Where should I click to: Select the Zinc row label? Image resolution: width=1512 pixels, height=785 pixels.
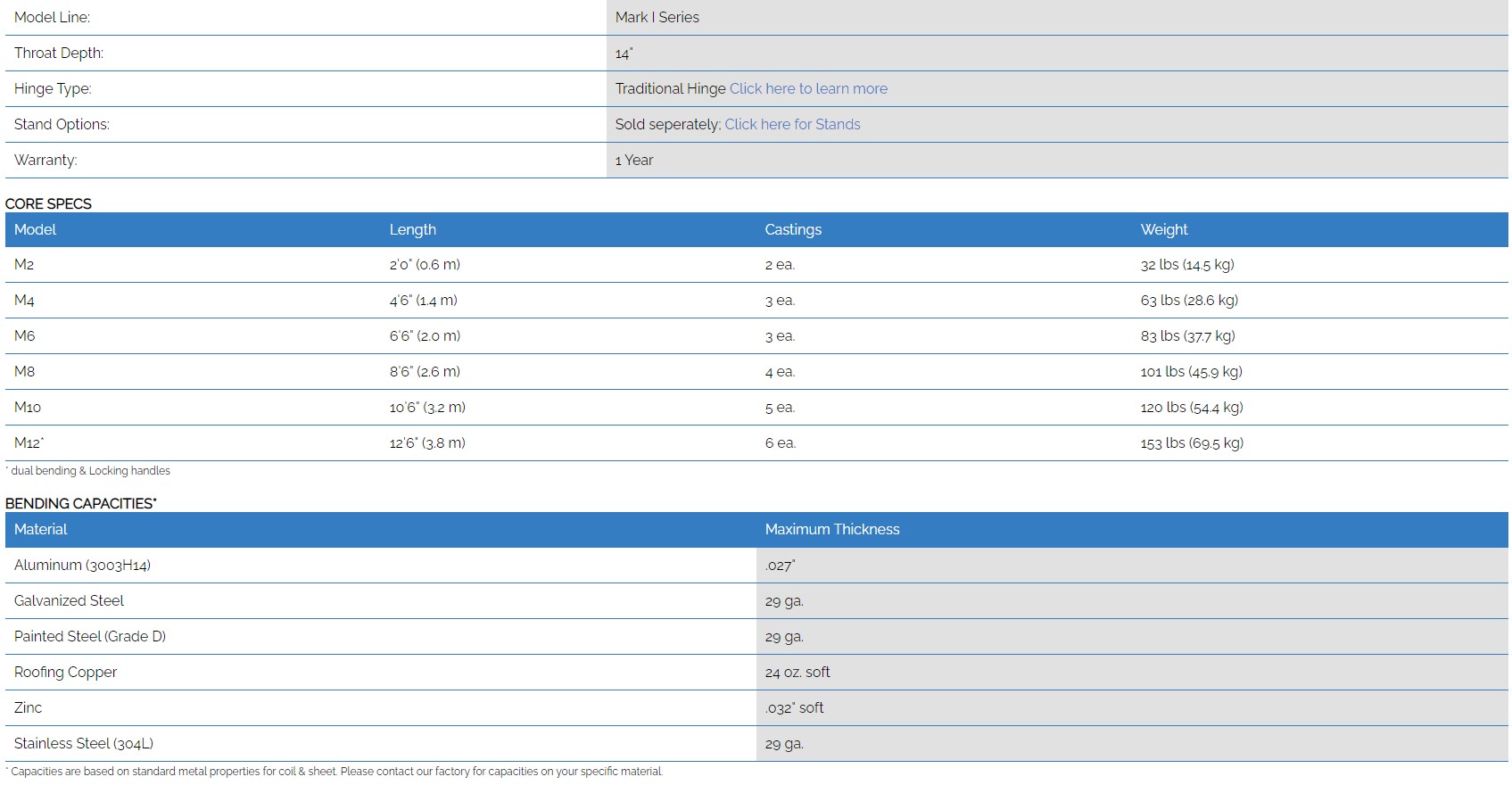point(28,707)
